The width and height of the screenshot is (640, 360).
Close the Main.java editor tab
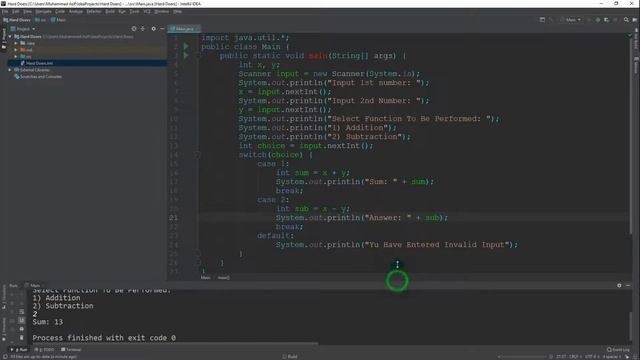(x=198, y=29)
